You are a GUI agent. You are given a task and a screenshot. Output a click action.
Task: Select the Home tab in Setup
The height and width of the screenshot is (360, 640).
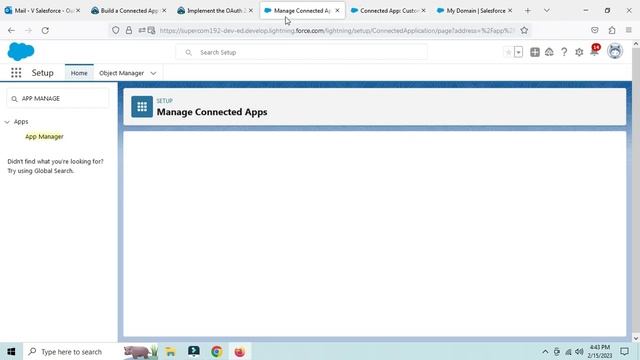(79, 73)
